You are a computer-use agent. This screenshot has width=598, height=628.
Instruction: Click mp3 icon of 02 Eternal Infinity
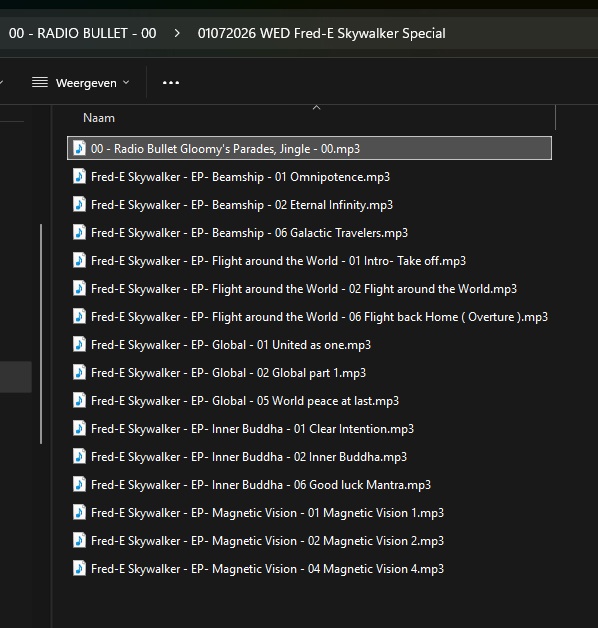coord(79,204)
